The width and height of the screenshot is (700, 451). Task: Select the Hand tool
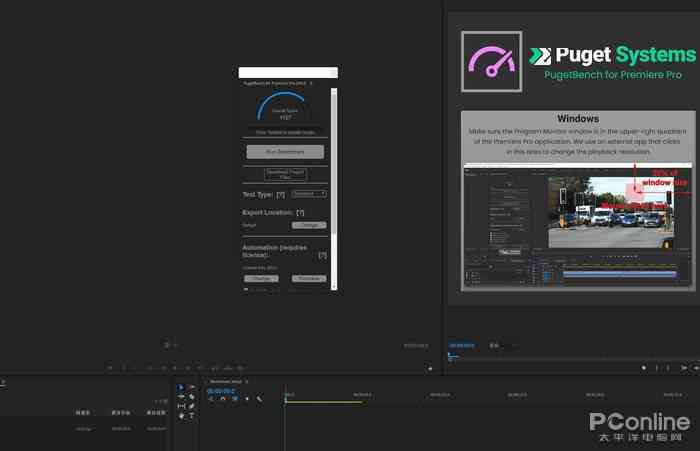pyautogui.click(x=181, y=416)
